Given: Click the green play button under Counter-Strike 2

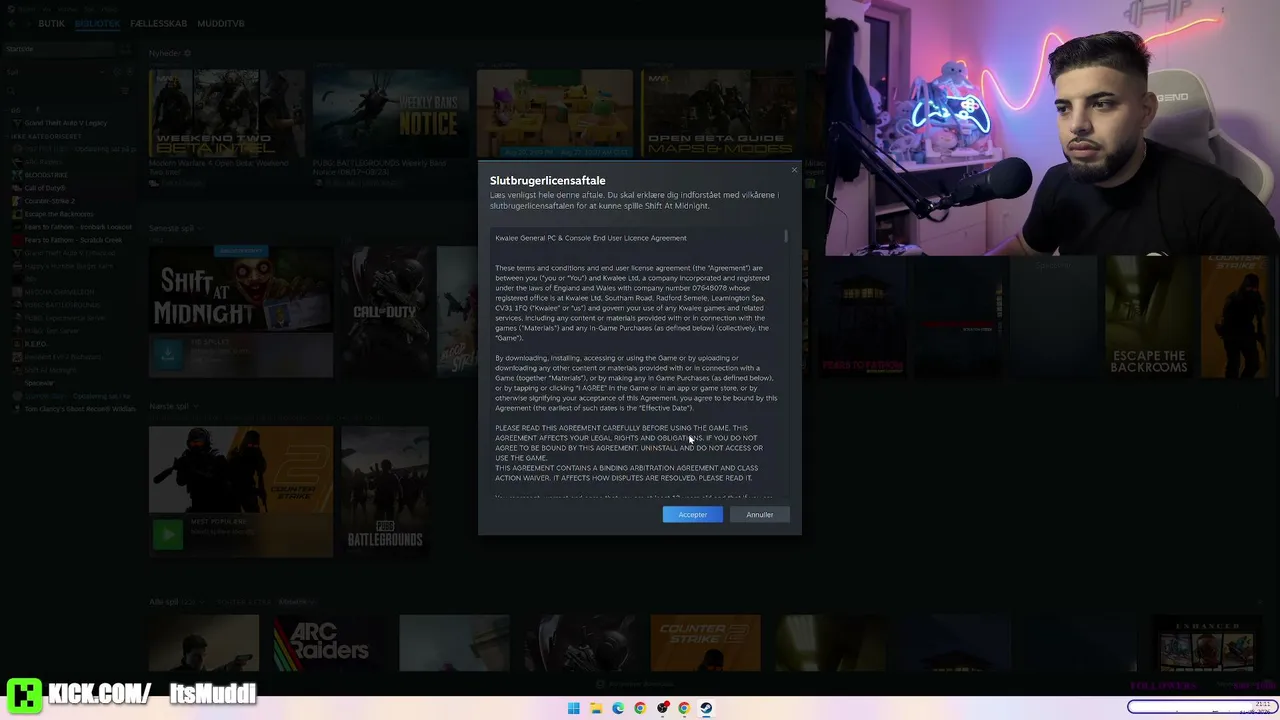Looking at the screenshot, I should (168, 535).
